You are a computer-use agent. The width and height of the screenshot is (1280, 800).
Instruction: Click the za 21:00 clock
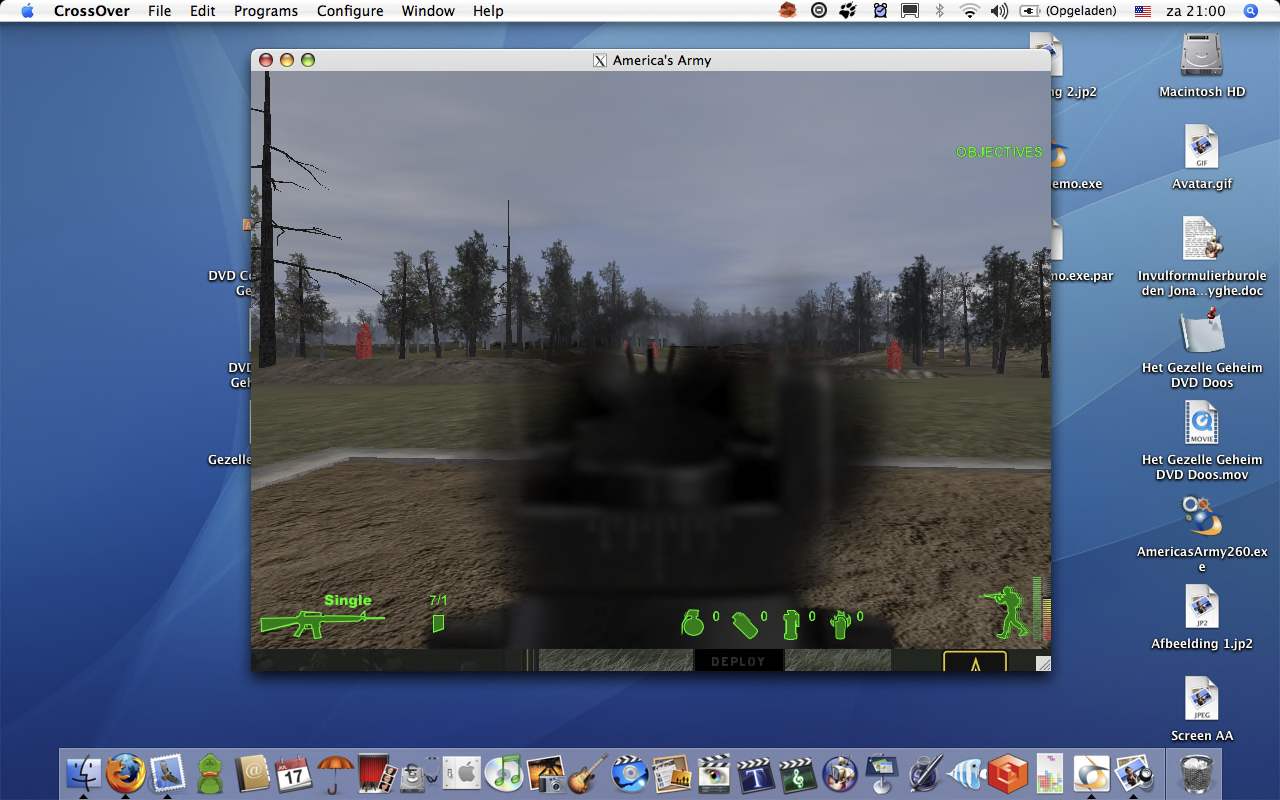(x=1196, y=11)
